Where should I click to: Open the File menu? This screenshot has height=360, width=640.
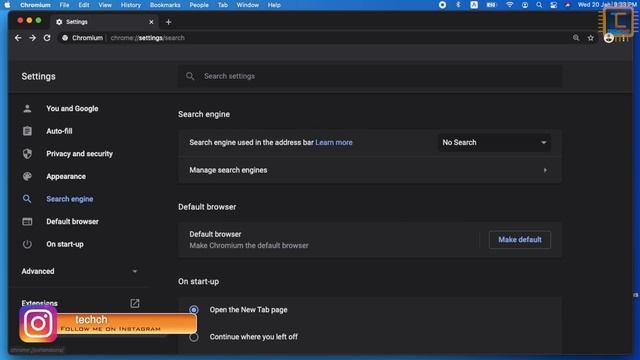tap(64, 5)
